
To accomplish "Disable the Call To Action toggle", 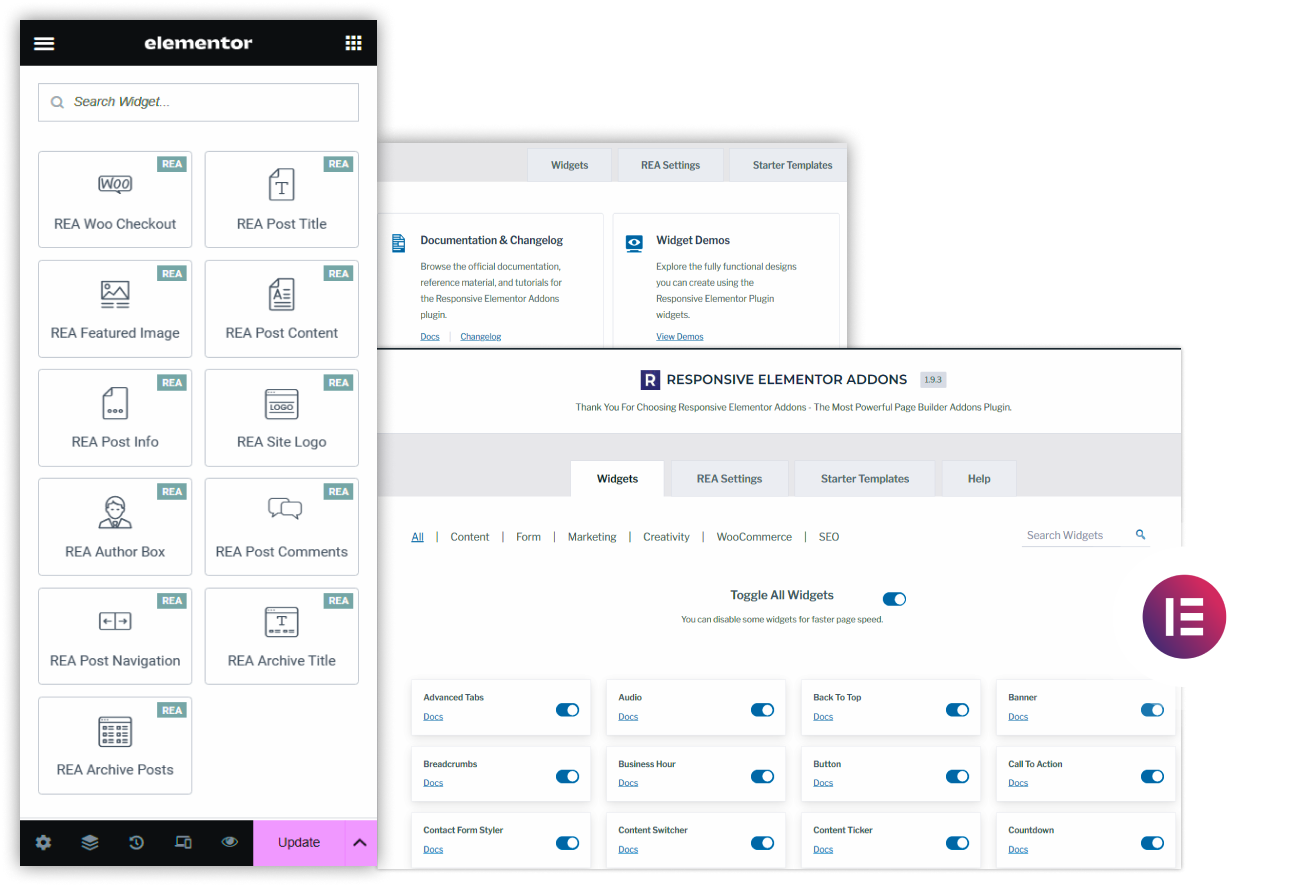I will coord(1152,776).
